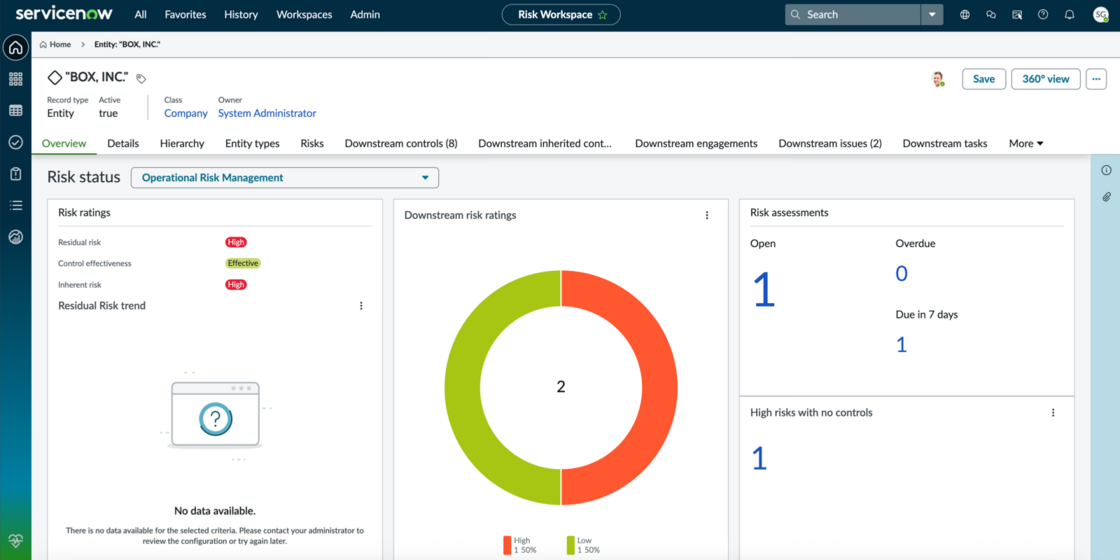Click the Home icon in the left sidebar
The width and height of the screenshot is (1120, 560).
pyautogui.click(x=16, y=48)
